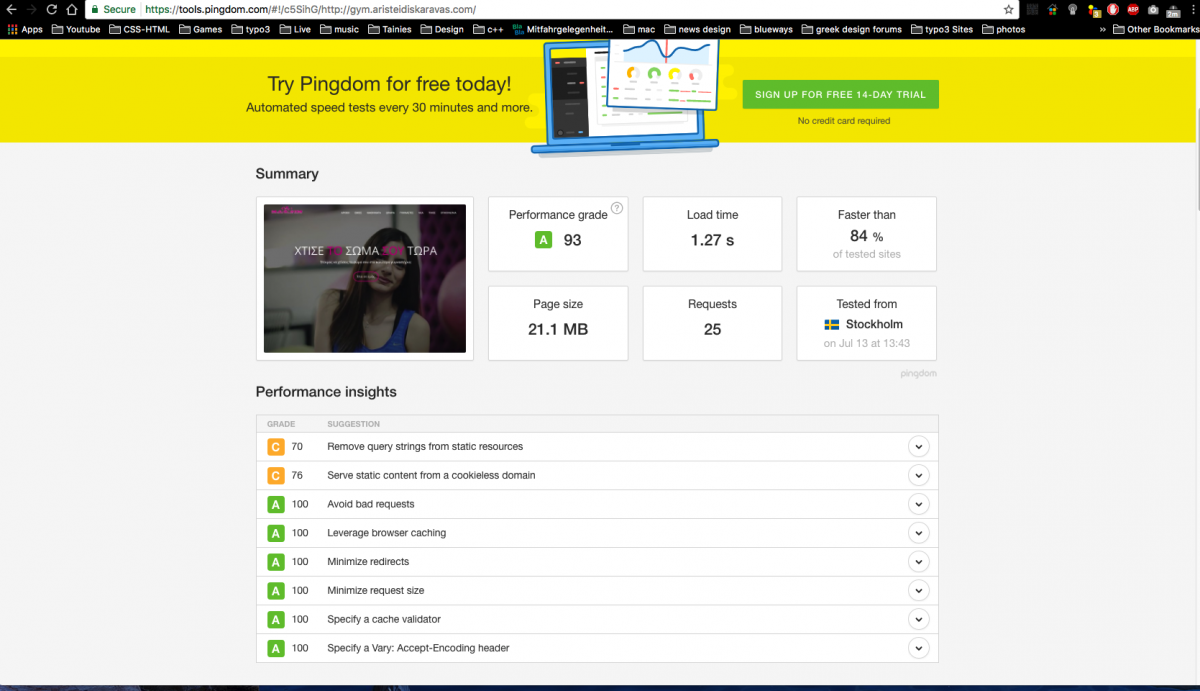Open the photos bookmarks folder

(1003, 29)
